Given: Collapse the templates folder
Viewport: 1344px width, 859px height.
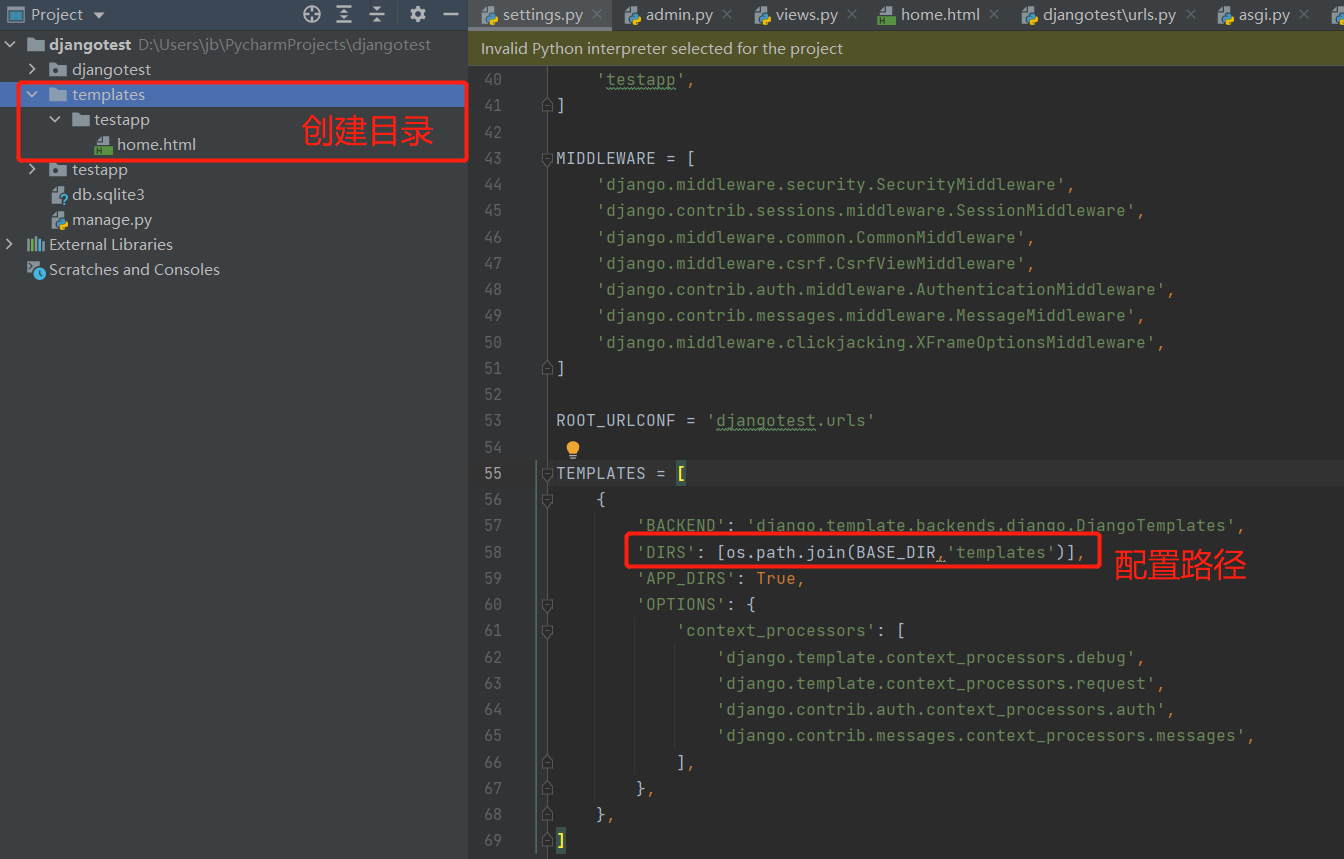Looking at the screenshot, I should click(32, 94).
